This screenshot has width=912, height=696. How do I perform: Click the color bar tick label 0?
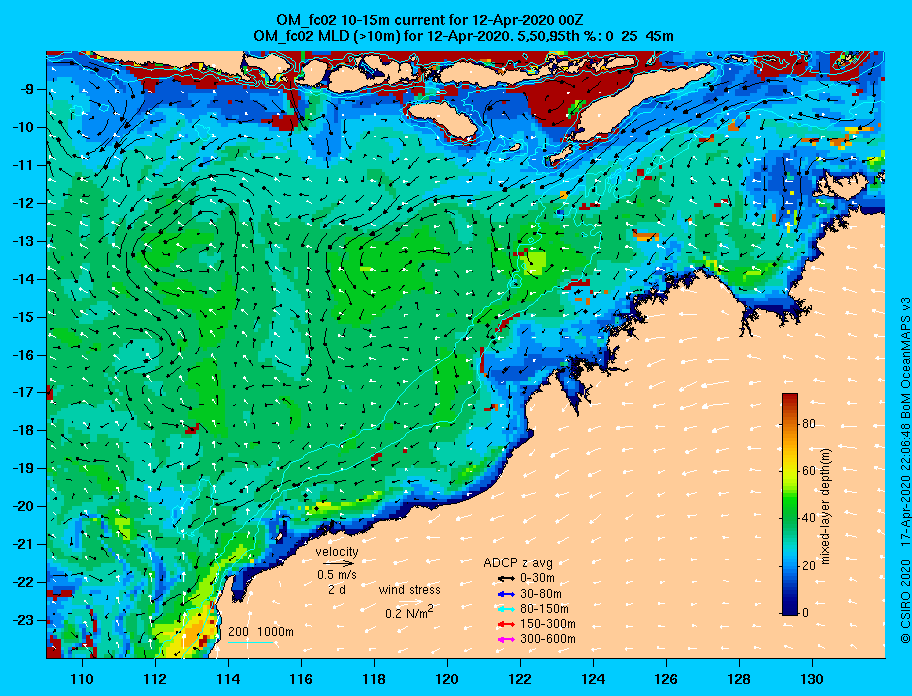coord(806,612)
